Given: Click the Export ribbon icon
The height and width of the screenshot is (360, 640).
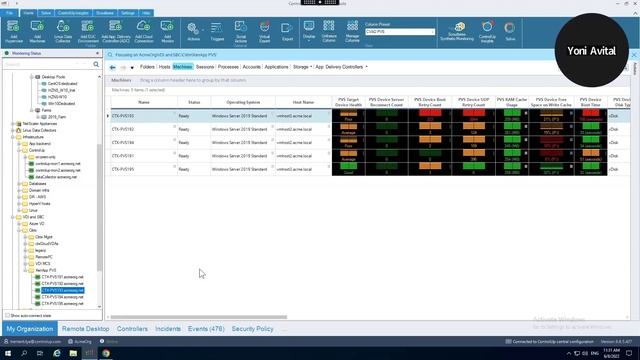Looking at the screenshot, I should point(287,31).
